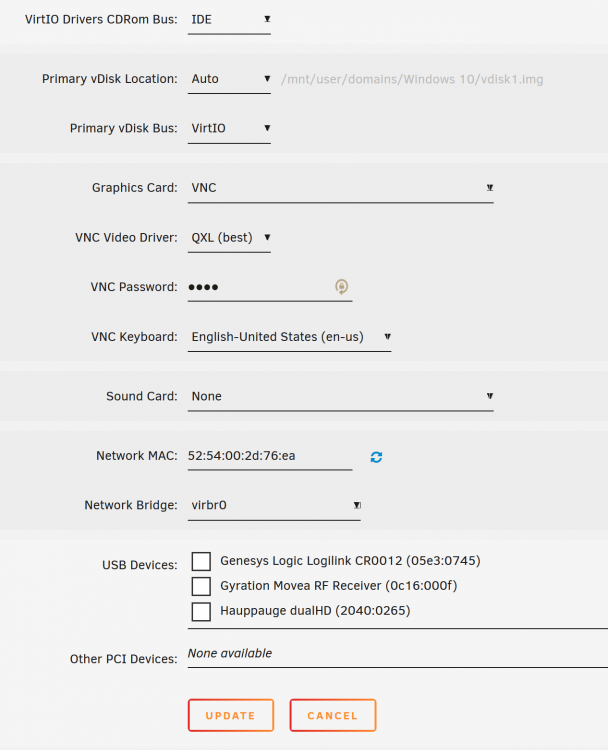Viewport: 608px width, 750px height.
Task: Open the Graphics Card VNC dropdown
Action: (341, 188)
